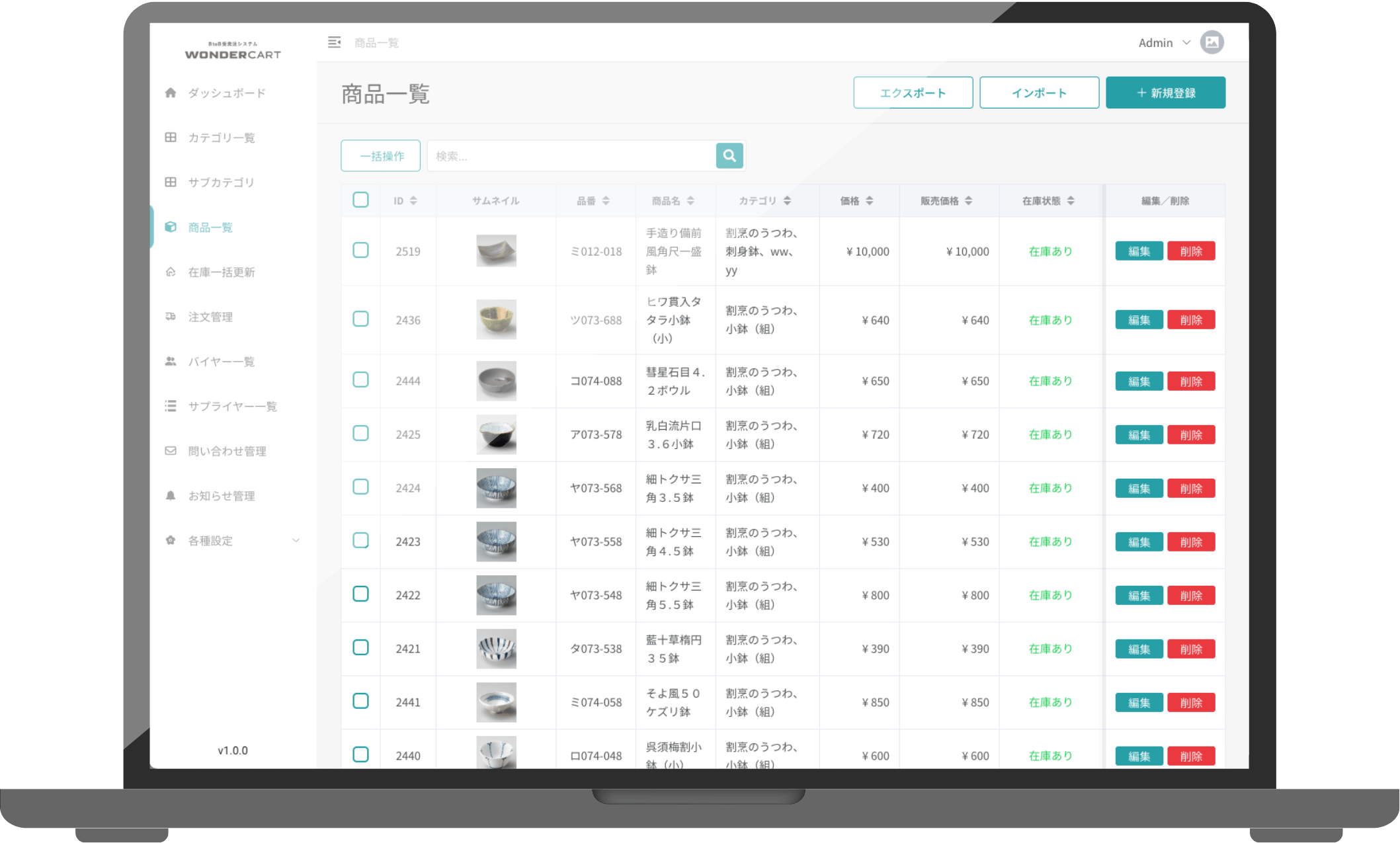Sort by 価格 column arrows

(x=870, y=200)
